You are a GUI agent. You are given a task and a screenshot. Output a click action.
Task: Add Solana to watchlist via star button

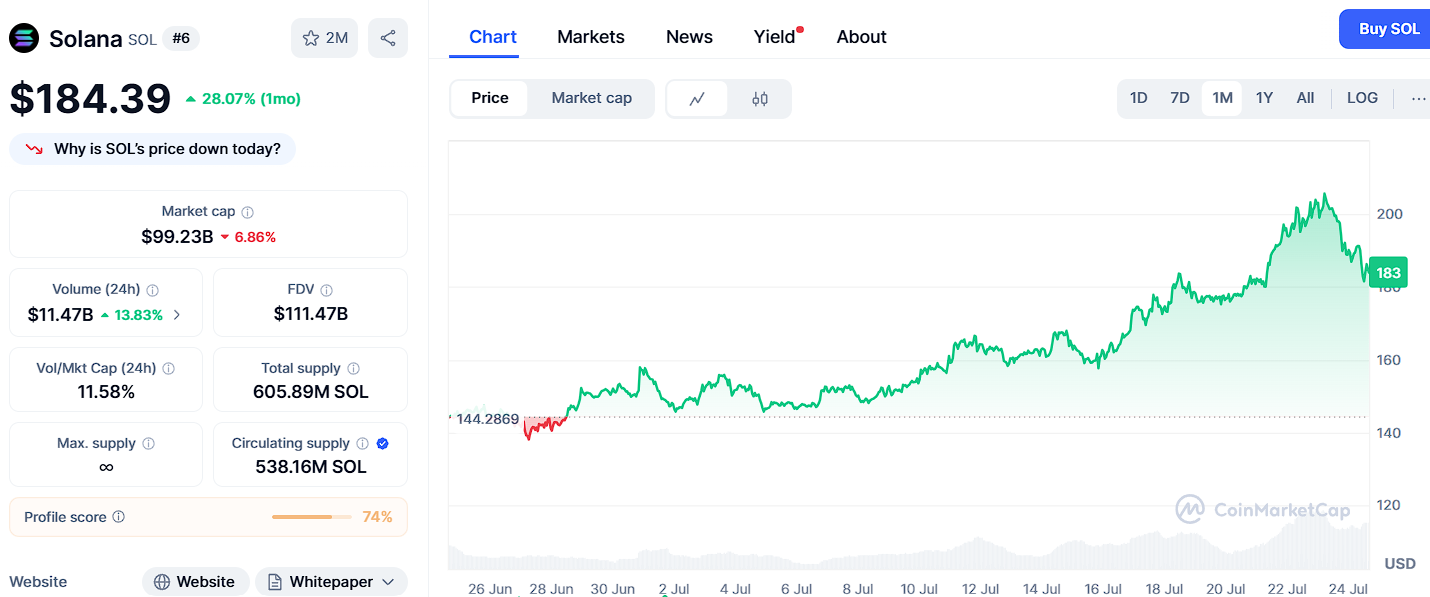pos(324,38)
